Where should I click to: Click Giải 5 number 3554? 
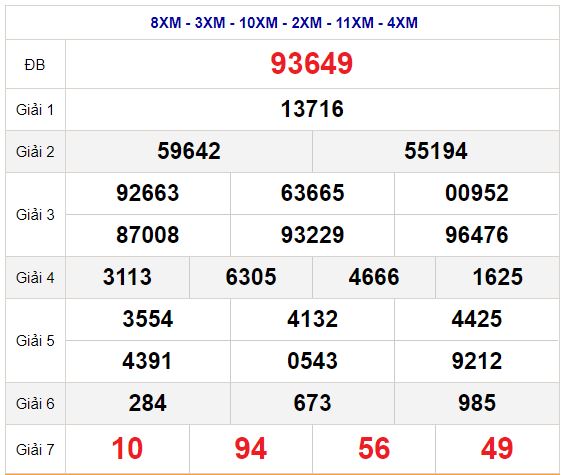pyautogui.click(x=148, y=319)
